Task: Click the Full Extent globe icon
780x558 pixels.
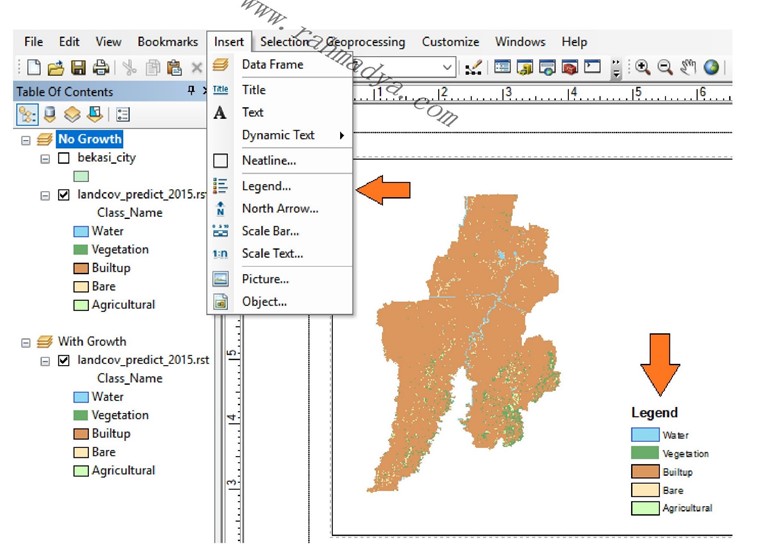Action: pos(712,68)
